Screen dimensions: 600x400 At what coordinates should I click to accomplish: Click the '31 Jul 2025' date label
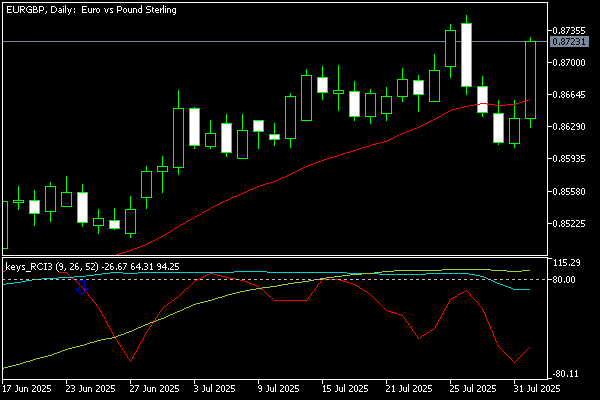pyautogui.click(x=536, y=389)
